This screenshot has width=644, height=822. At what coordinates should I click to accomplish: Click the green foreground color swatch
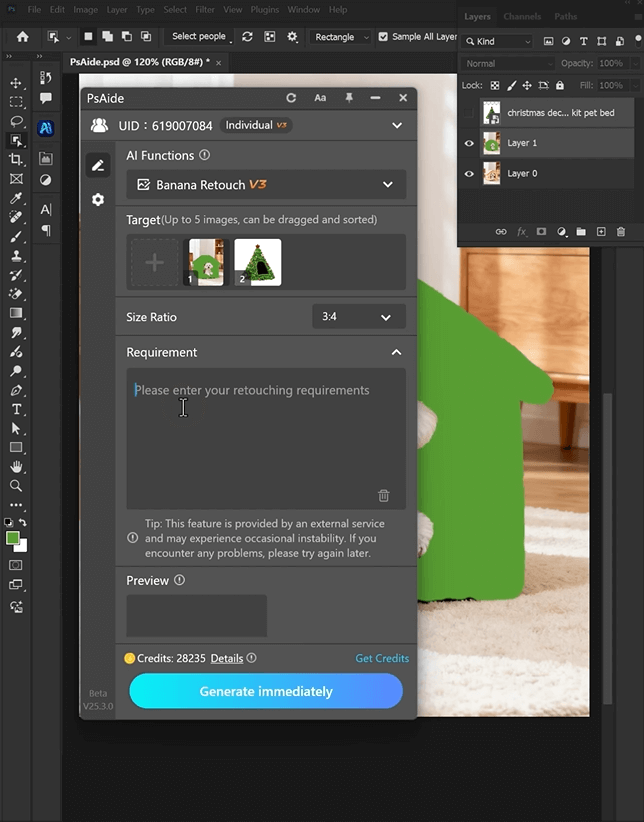(x=13, y=538)
